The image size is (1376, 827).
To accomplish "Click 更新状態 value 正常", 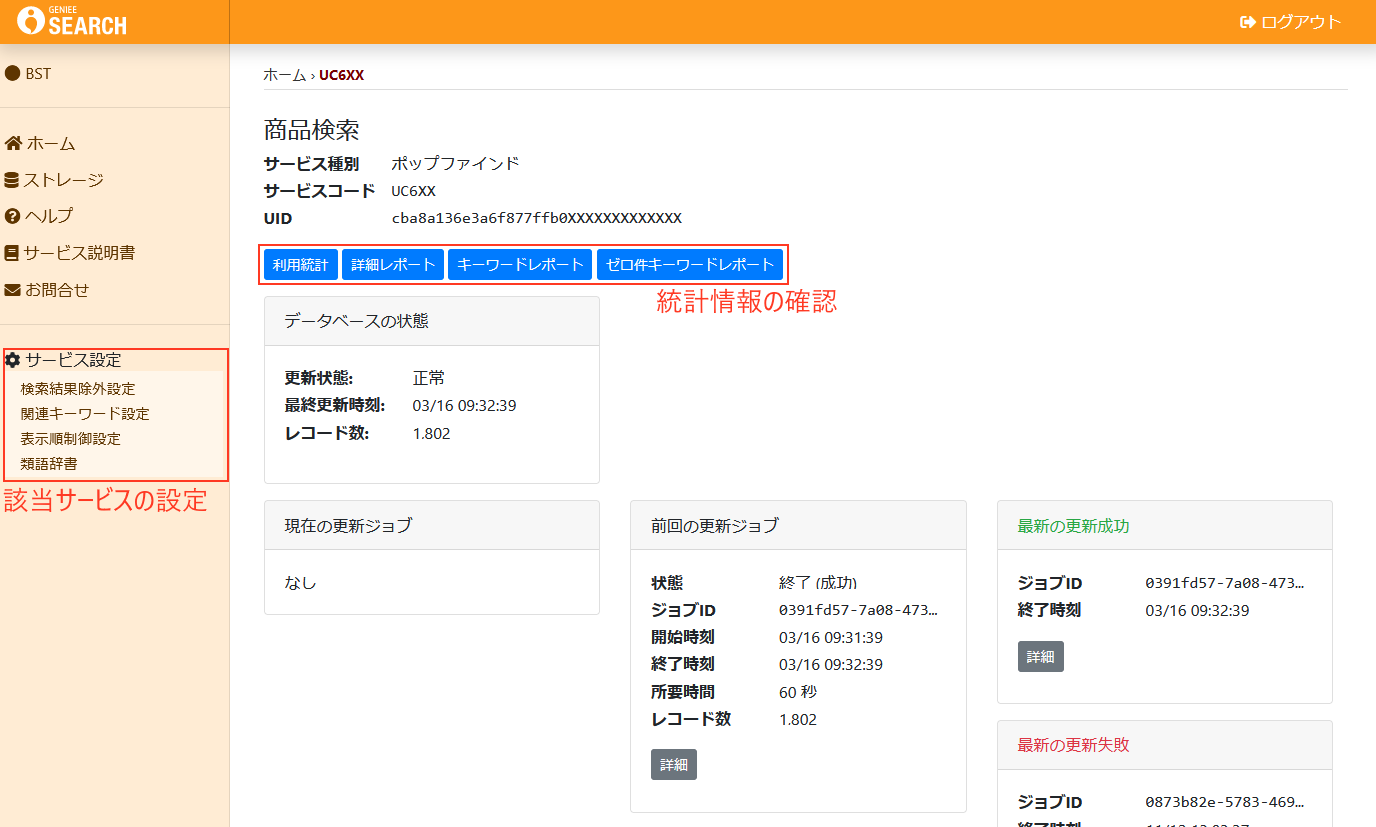I will 429,378.
